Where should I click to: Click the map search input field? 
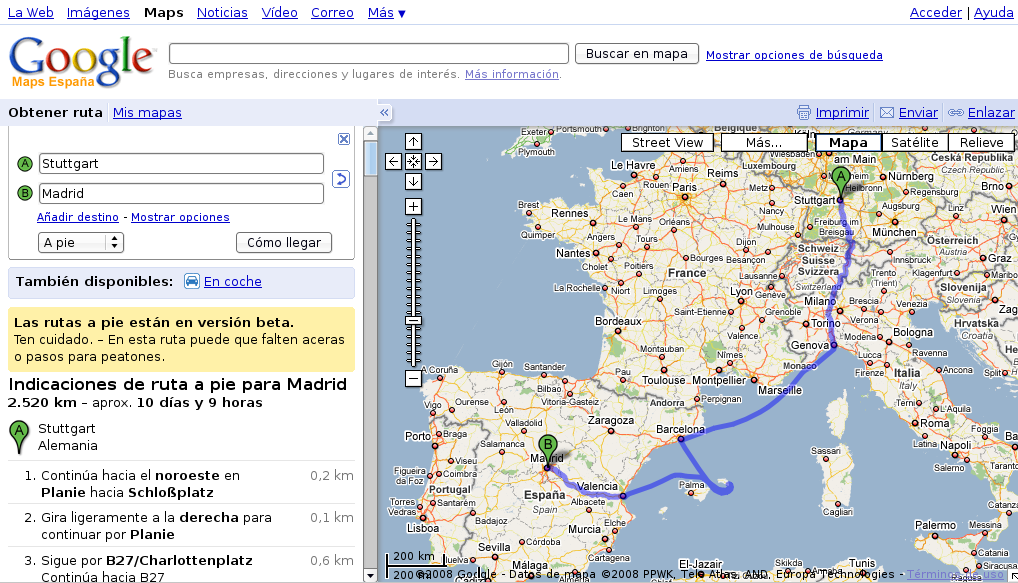tap(369, 53)
